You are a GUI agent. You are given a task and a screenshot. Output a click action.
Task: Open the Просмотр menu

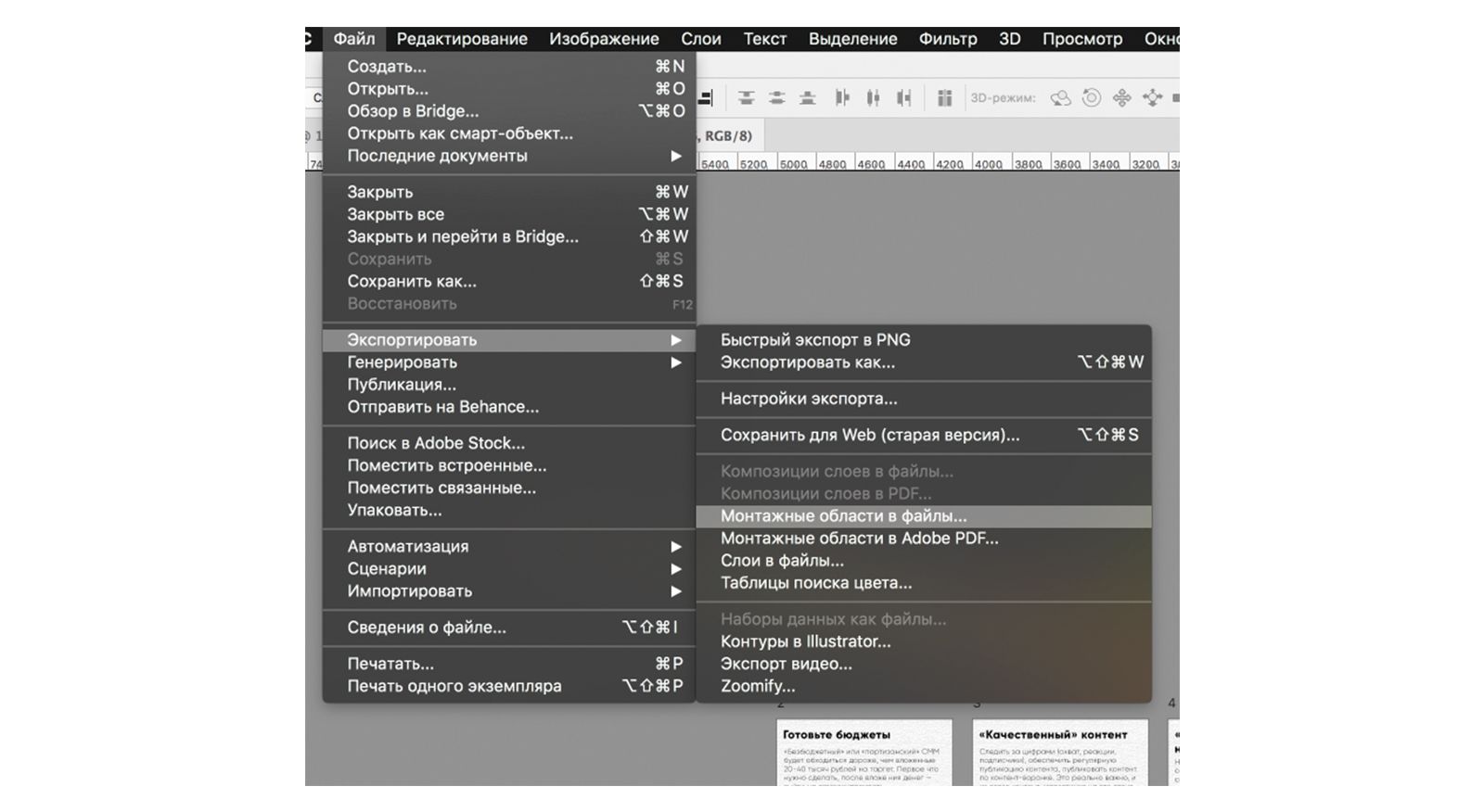(1082, 39)
